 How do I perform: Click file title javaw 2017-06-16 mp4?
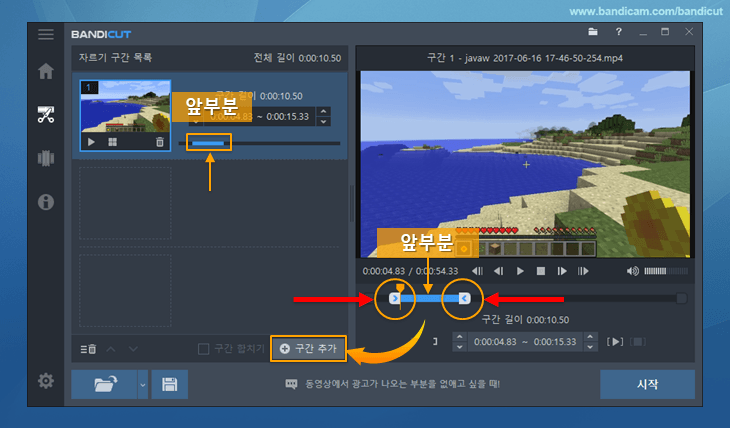pos(525,58)
